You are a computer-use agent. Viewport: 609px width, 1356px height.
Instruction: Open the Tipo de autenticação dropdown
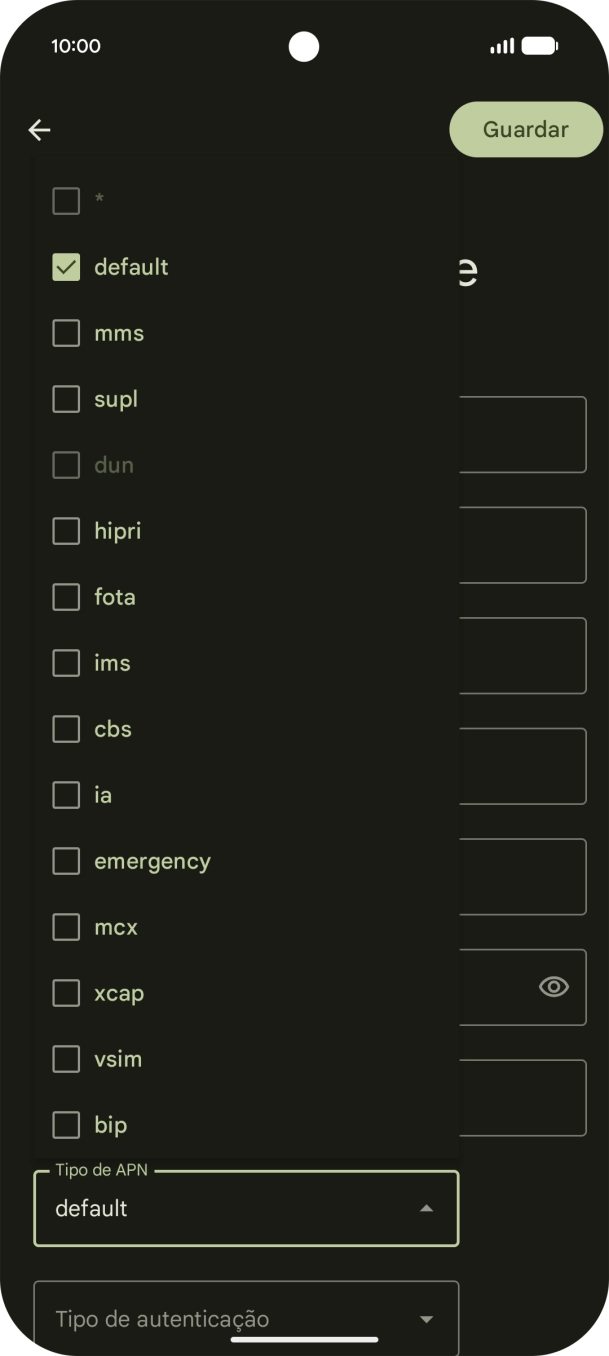pos(246,1318)
